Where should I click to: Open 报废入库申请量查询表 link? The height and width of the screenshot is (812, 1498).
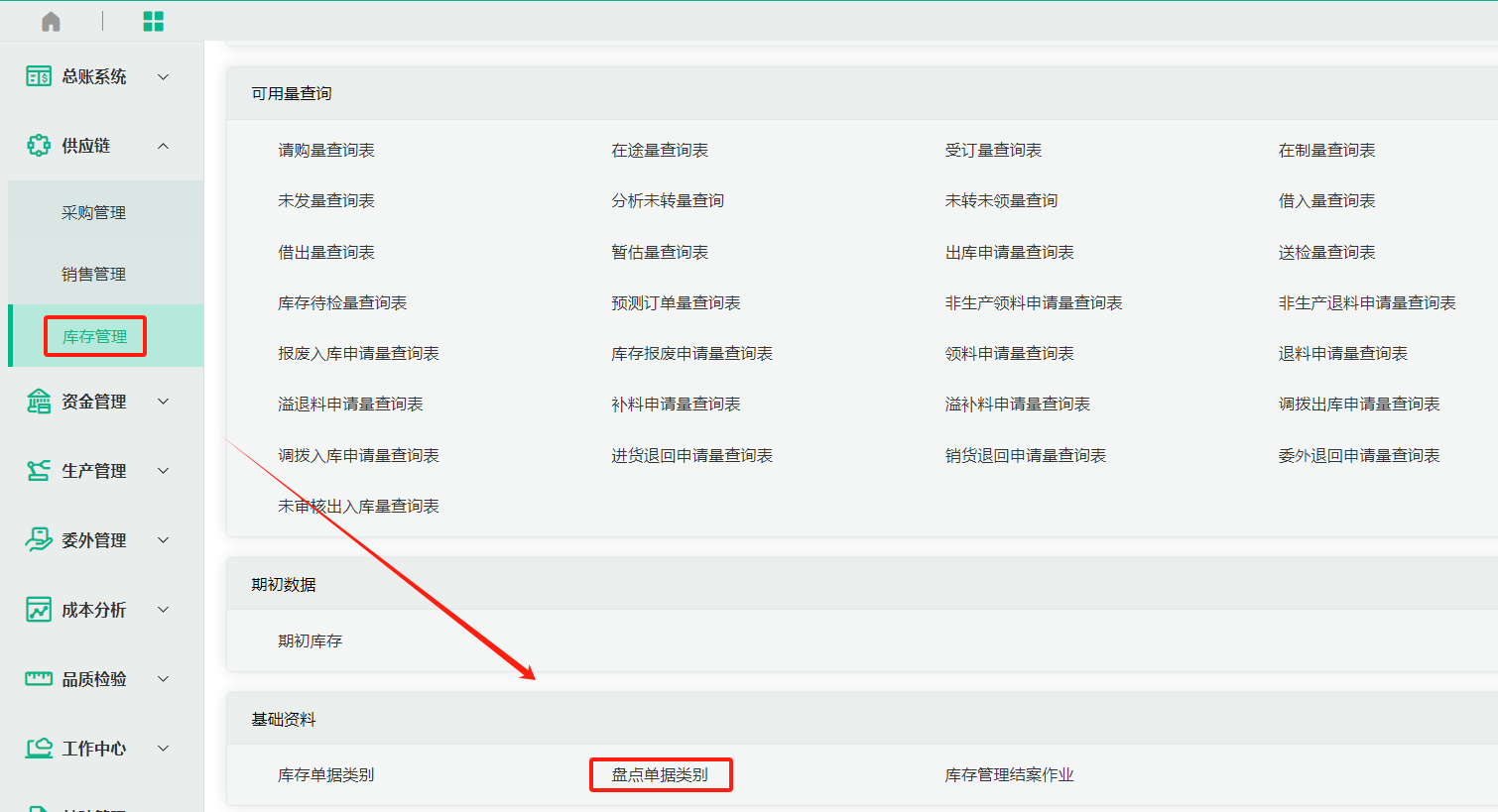[x=358, y=353]
